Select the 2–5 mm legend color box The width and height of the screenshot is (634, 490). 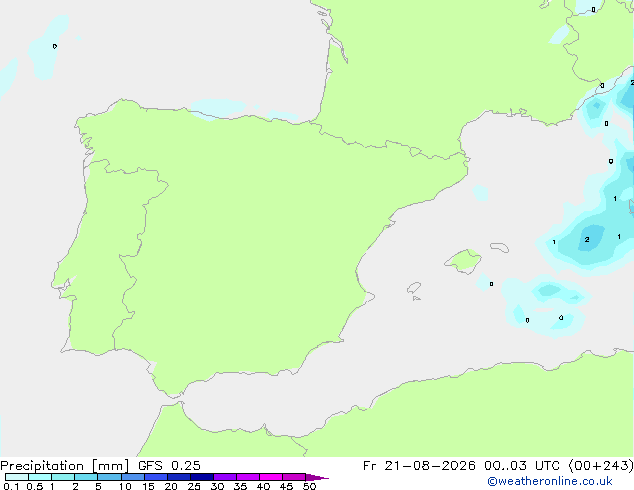(x=86, y=477)
